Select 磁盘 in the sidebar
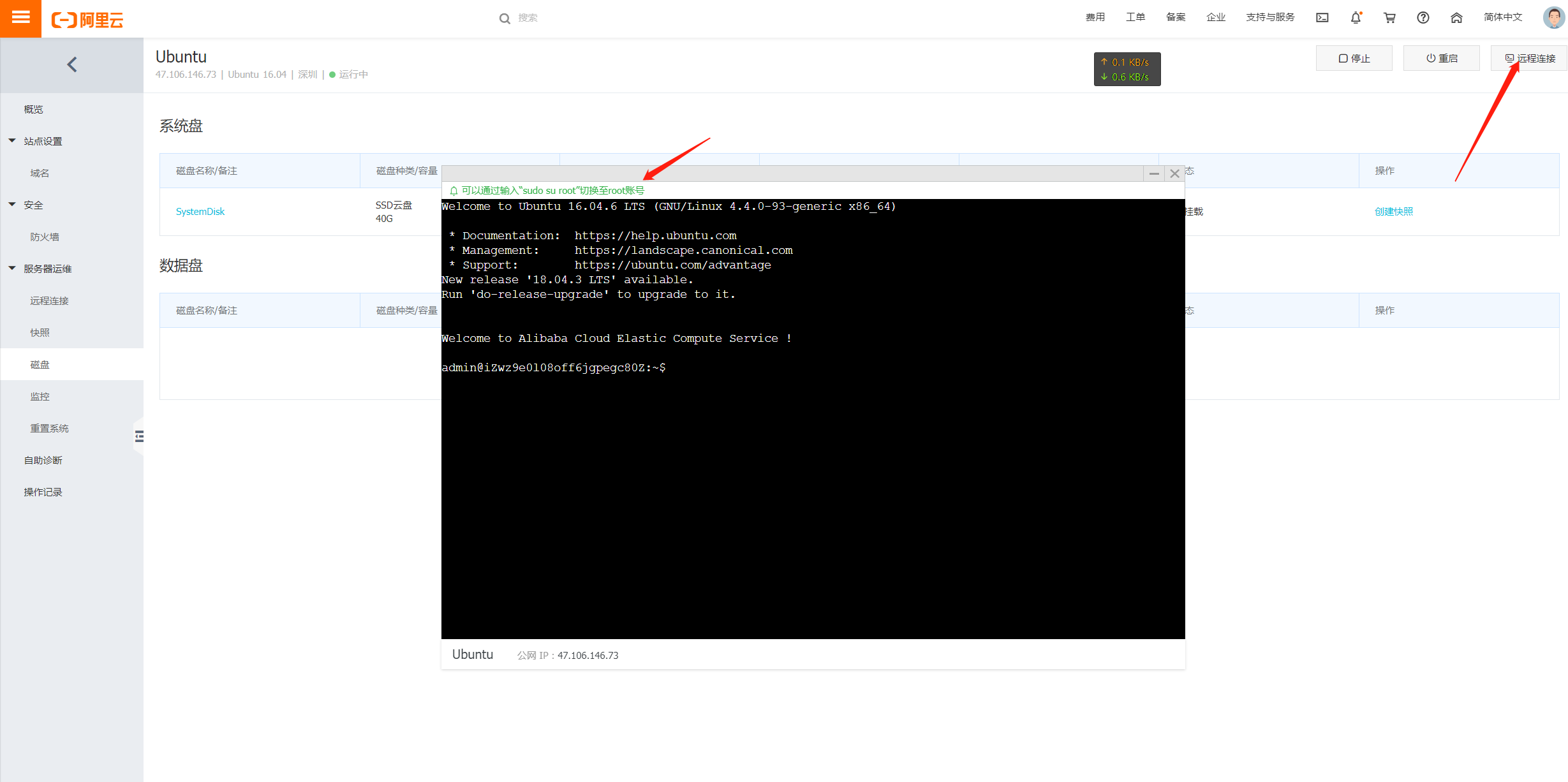Viewport: 1568px width, 782px height. tap(71, 364)
